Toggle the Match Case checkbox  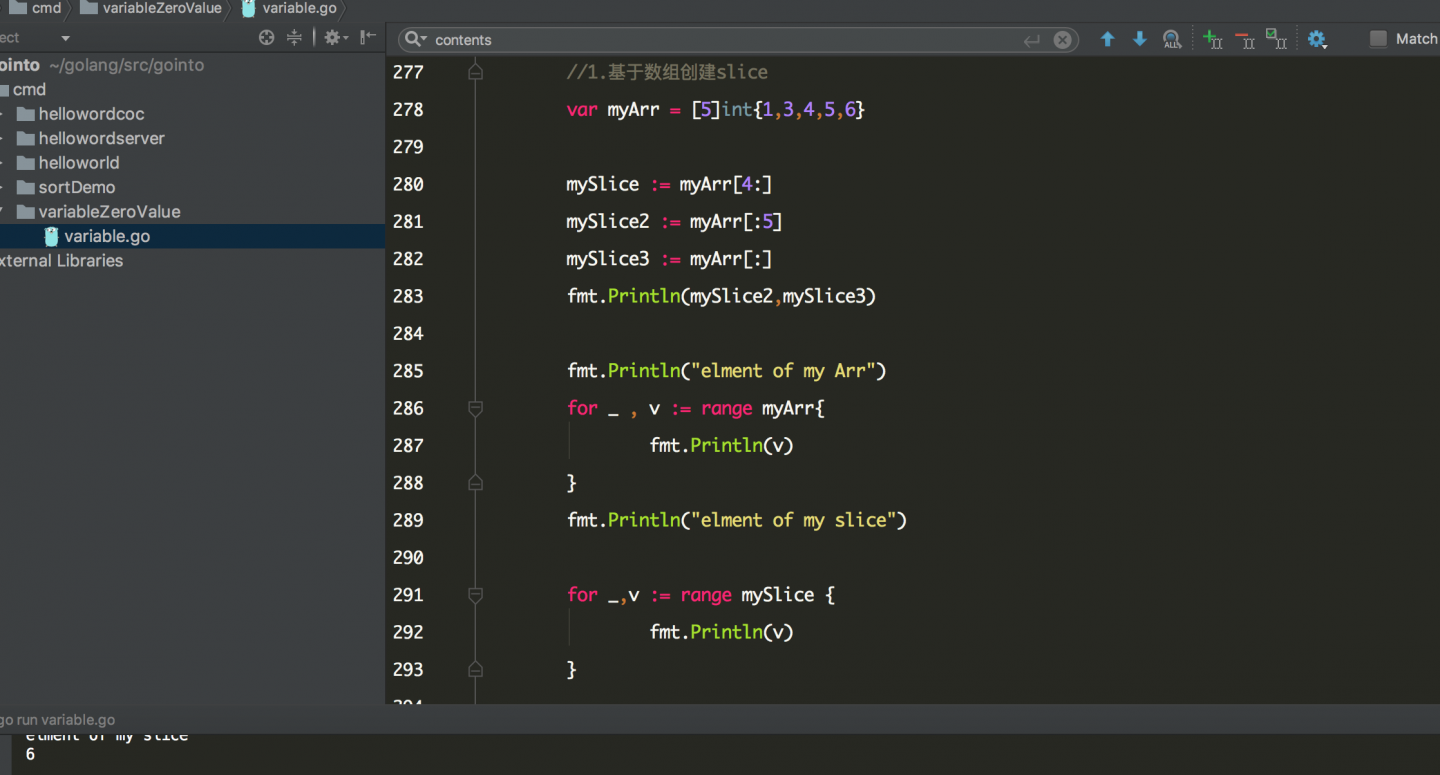point(1378,39)
